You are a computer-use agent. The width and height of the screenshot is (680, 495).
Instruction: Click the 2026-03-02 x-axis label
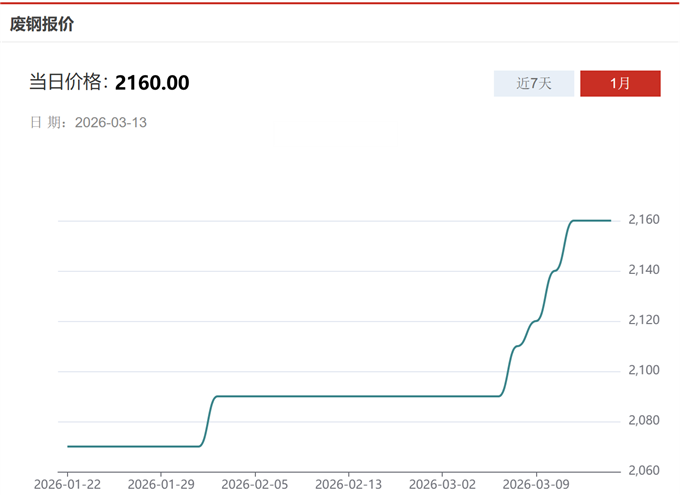(443, 484)
